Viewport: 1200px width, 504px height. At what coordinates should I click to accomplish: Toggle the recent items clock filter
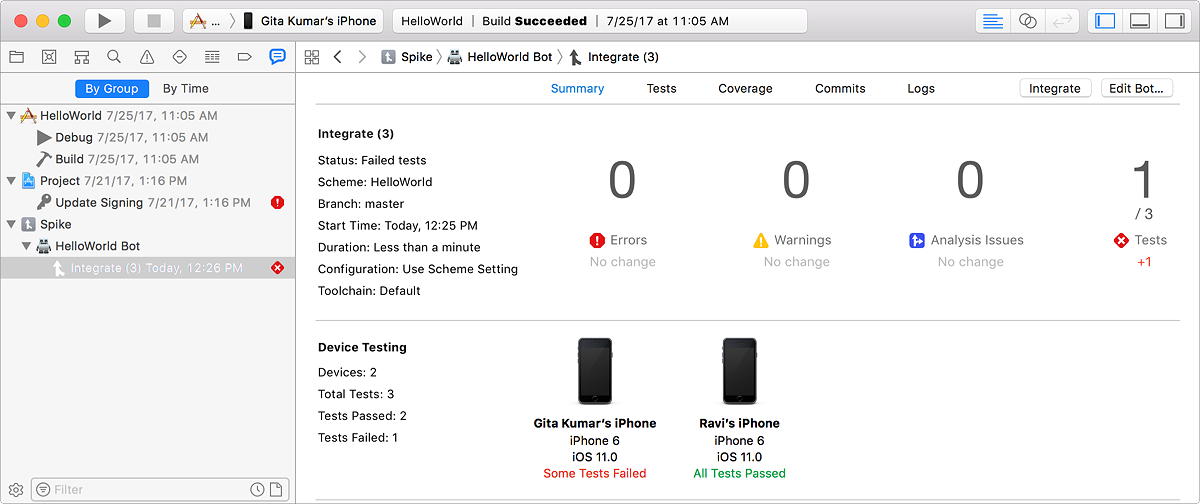(x=257, y=489)
